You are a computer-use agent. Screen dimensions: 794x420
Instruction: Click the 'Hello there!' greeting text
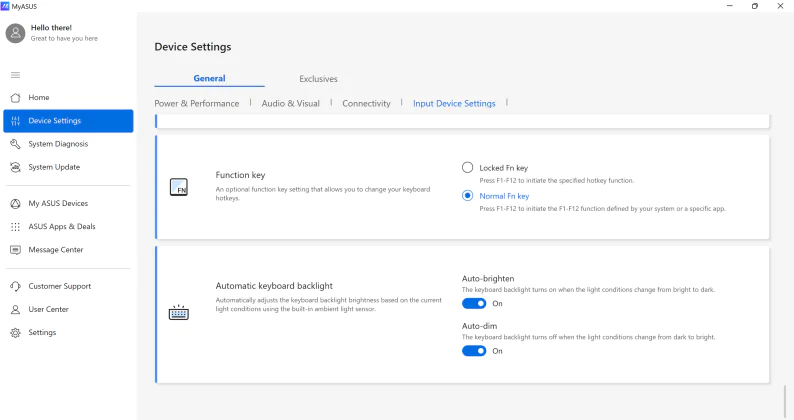pos(51,28)
